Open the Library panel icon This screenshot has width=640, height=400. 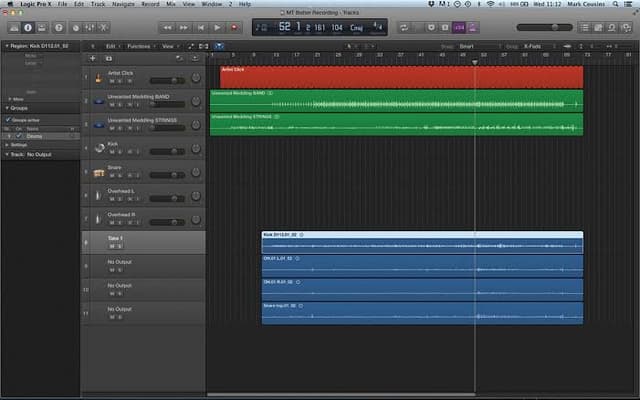(14, 28)
